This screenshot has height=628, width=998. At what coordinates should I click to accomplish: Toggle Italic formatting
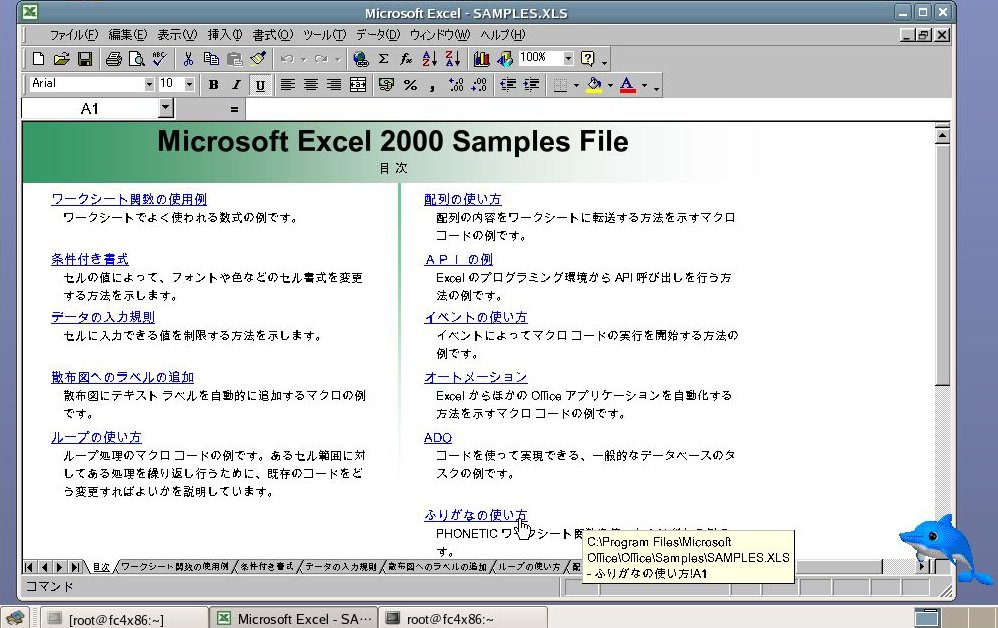point(237,85)
